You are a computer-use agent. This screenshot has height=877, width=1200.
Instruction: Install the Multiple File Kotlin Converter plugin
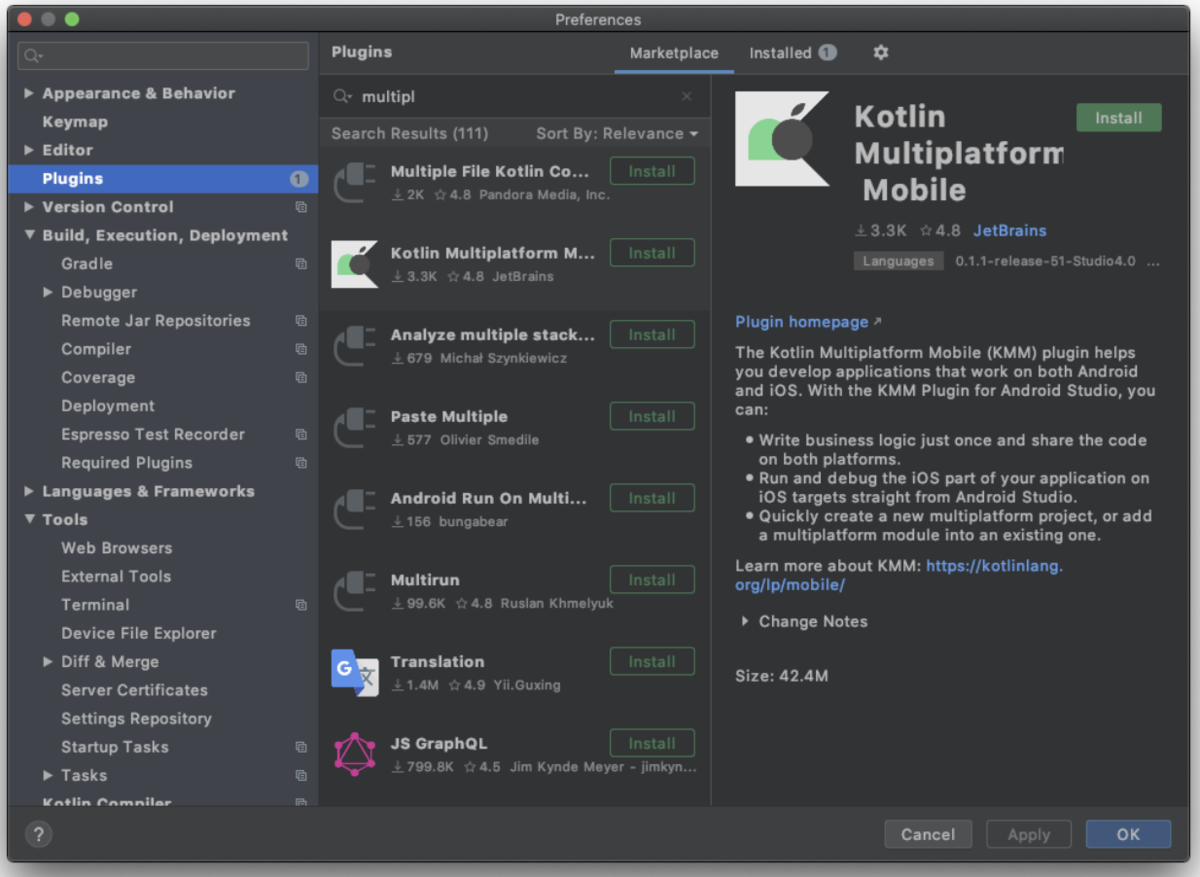tap(652, 172)
